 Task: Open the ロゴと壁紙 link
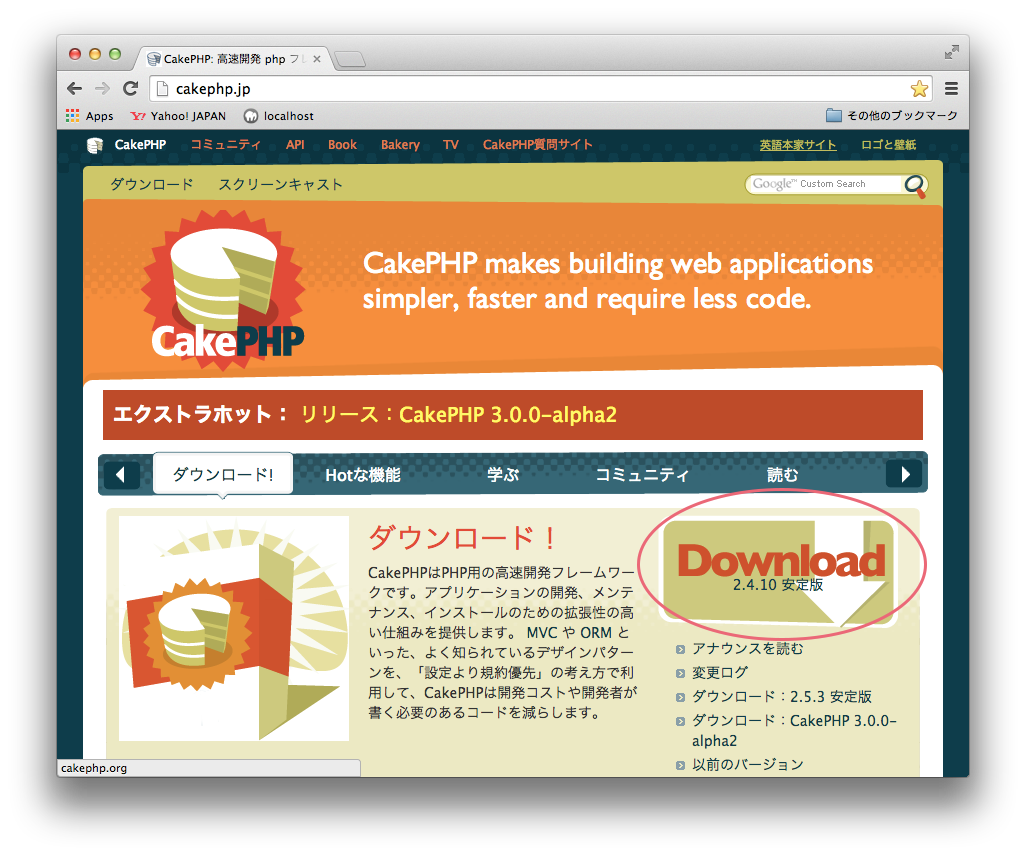click(888, 145)
